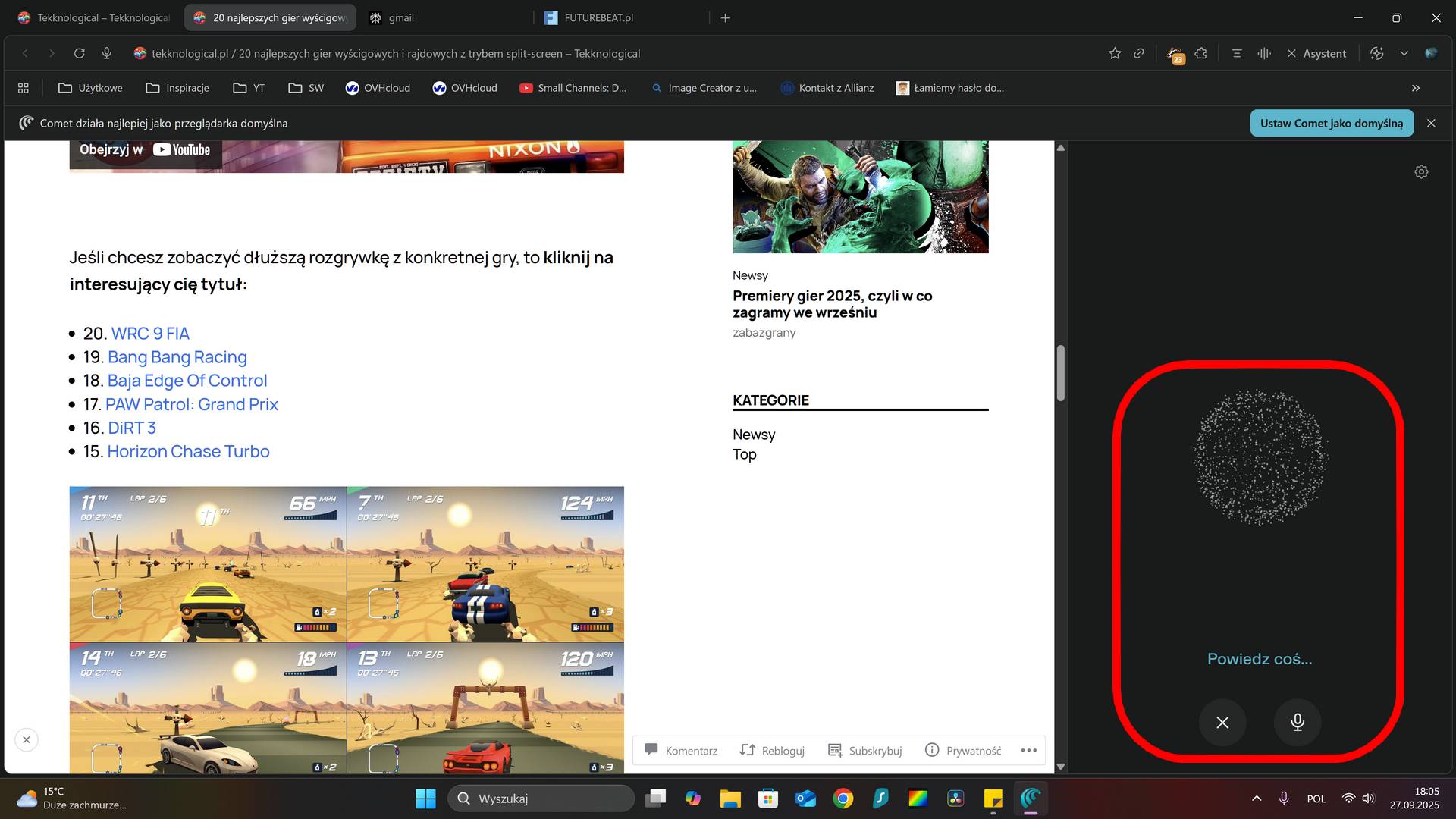The width and height of the screenshot is (1456, 819).
Task: Click the page vertical scrollbar thumb
Action: [x=1060, y=372]
